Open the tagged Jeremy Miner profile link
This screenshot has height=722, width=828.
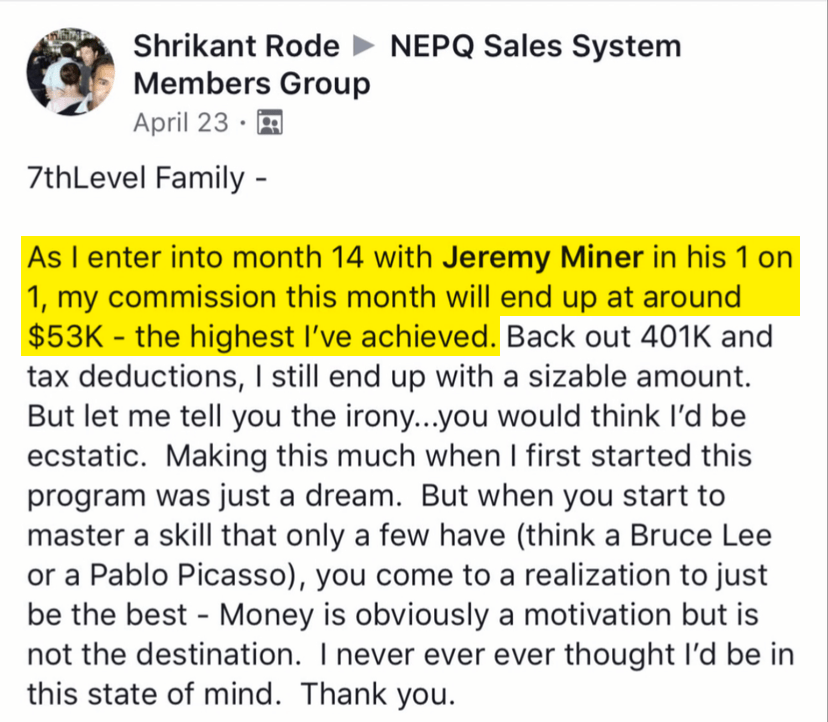543,258
